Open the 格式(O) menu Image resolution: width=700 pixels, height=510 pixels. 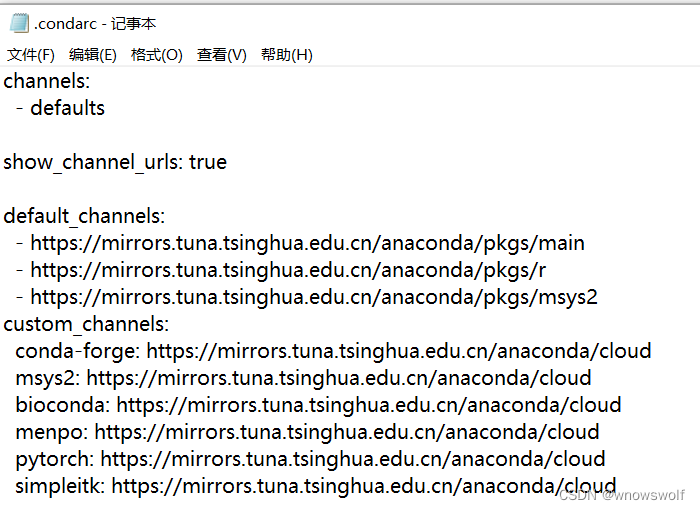coord(157,55)
